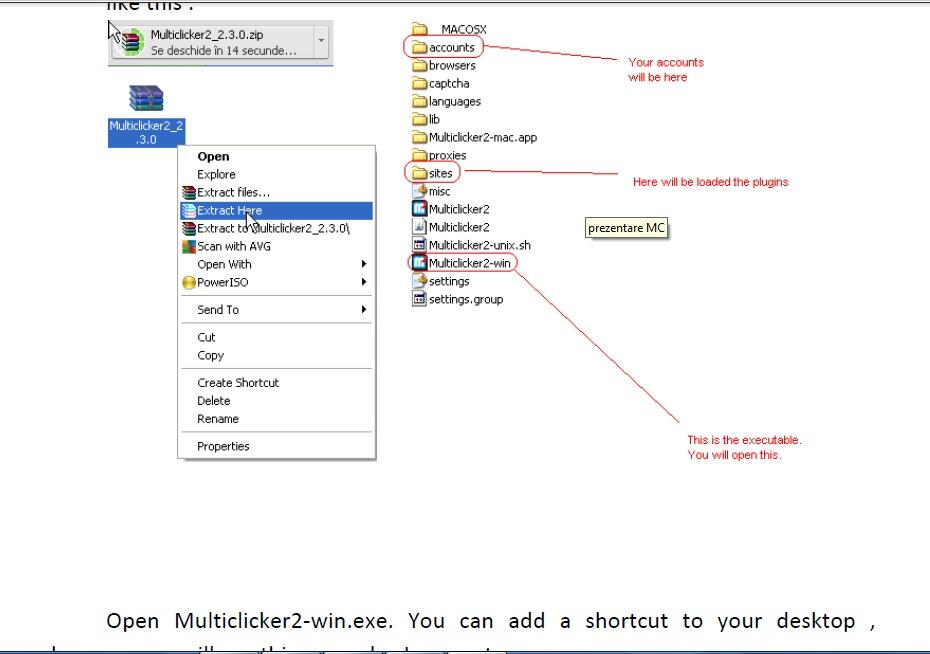This screenshot has height=654, width=930.
Task: Click the AVG icon in menu
Action: [x=189, y=246]
